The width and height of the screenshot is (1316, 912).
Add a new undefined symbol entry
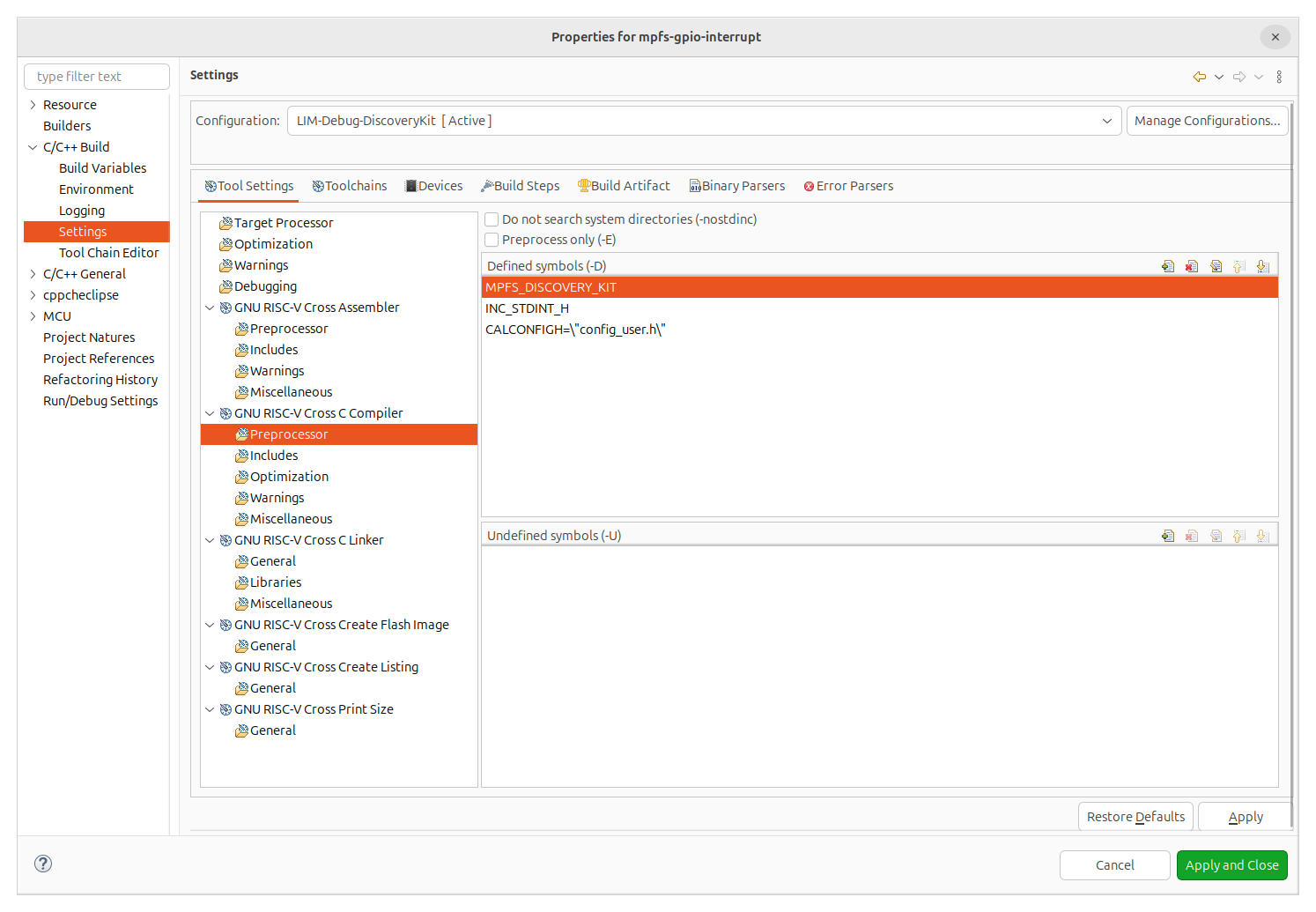[x=1168, y=535]
